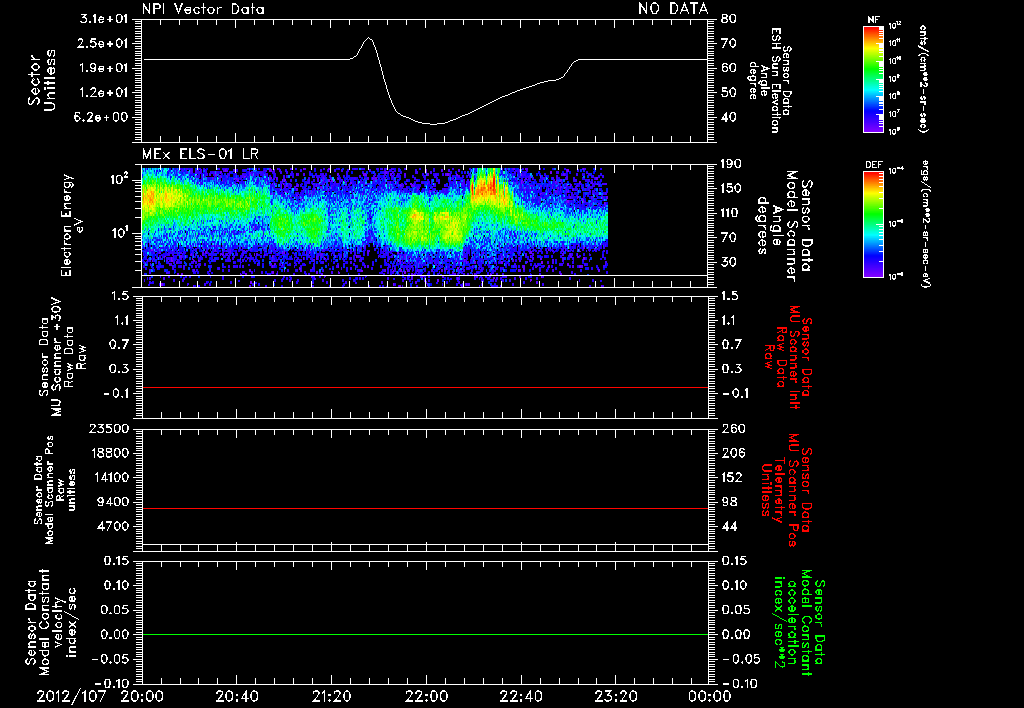1024x708 pixels.
Task: Click the '18800' Scanner Pos axis value
Action: pyautogui.click(x=109, y=453)
